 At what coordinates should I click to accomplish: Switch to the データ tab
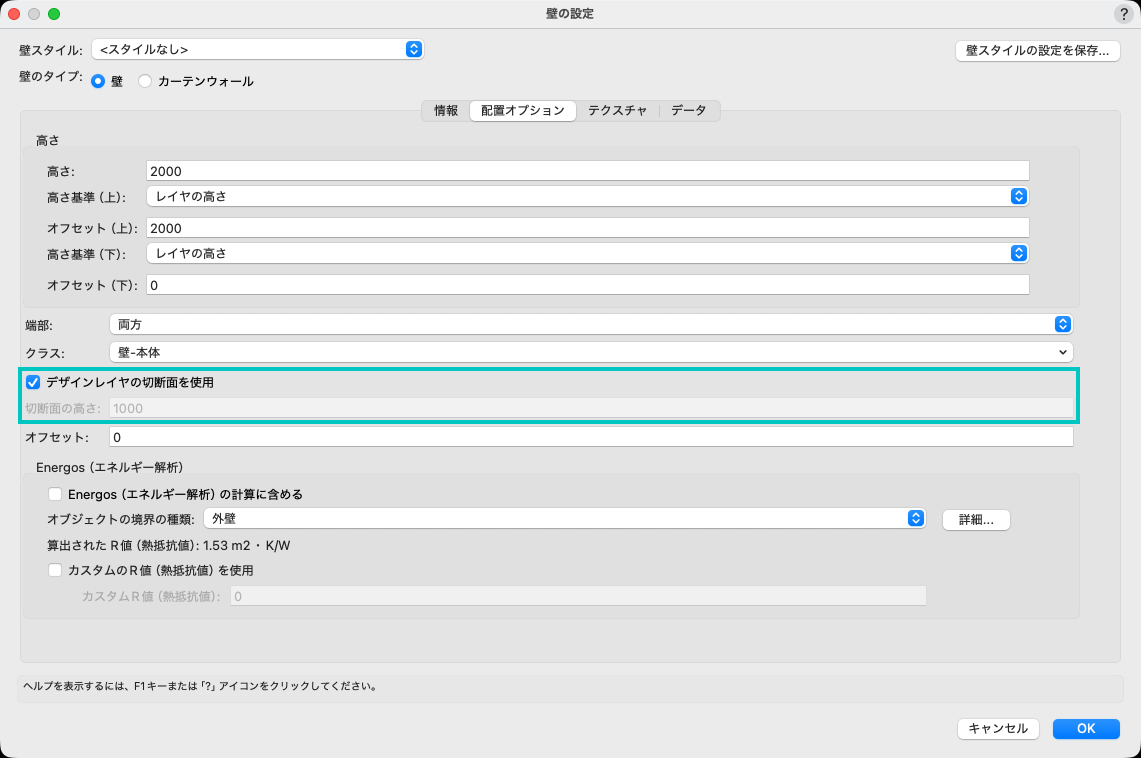point(688,111)
